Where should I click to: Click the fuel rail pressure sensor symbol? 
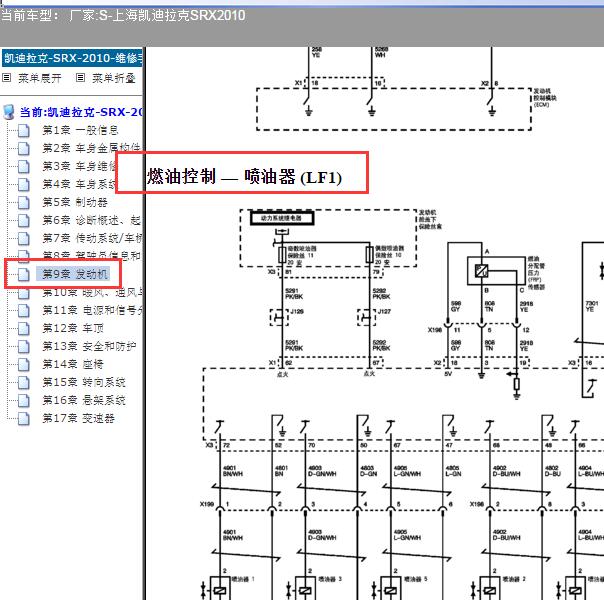[x=482, y=271]
